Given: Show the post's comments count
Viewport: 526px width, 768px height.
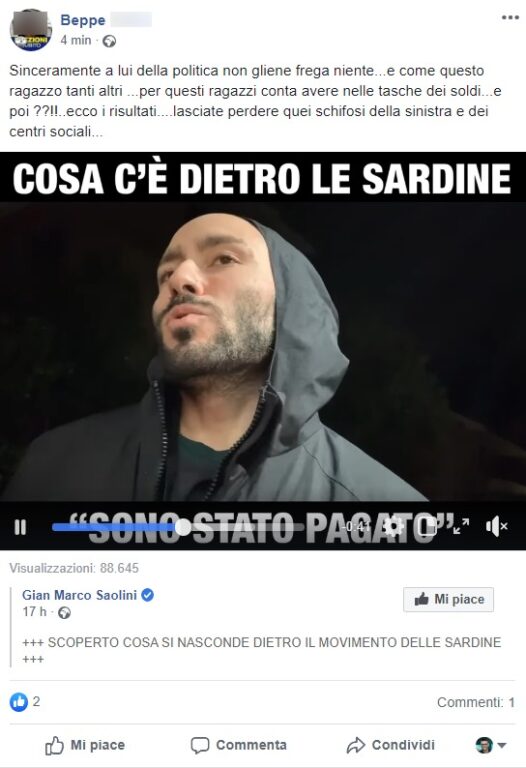Looking at the screenshot, I should 476,702.
